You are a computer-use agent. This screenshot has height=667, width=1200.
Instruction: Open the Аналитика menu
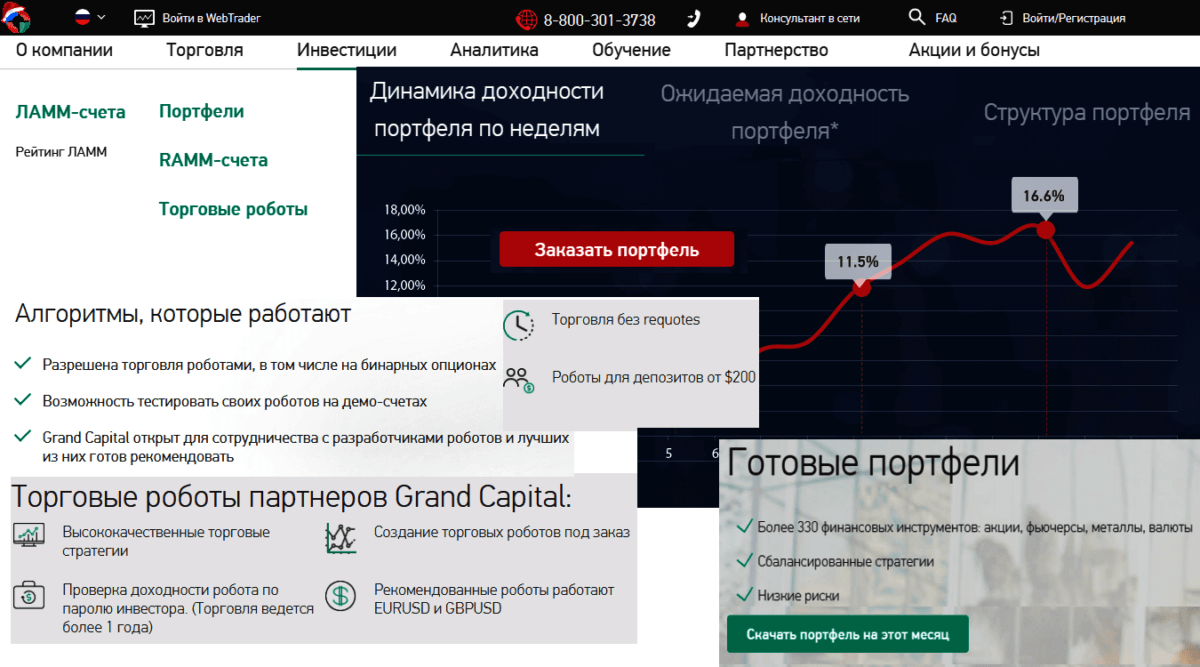[494, 50]
